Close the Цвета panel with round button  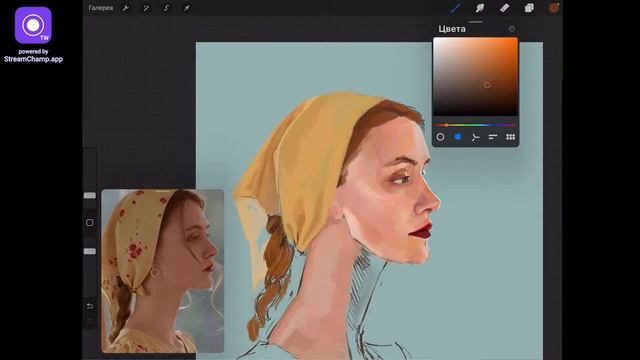click(x=511, y=29)
